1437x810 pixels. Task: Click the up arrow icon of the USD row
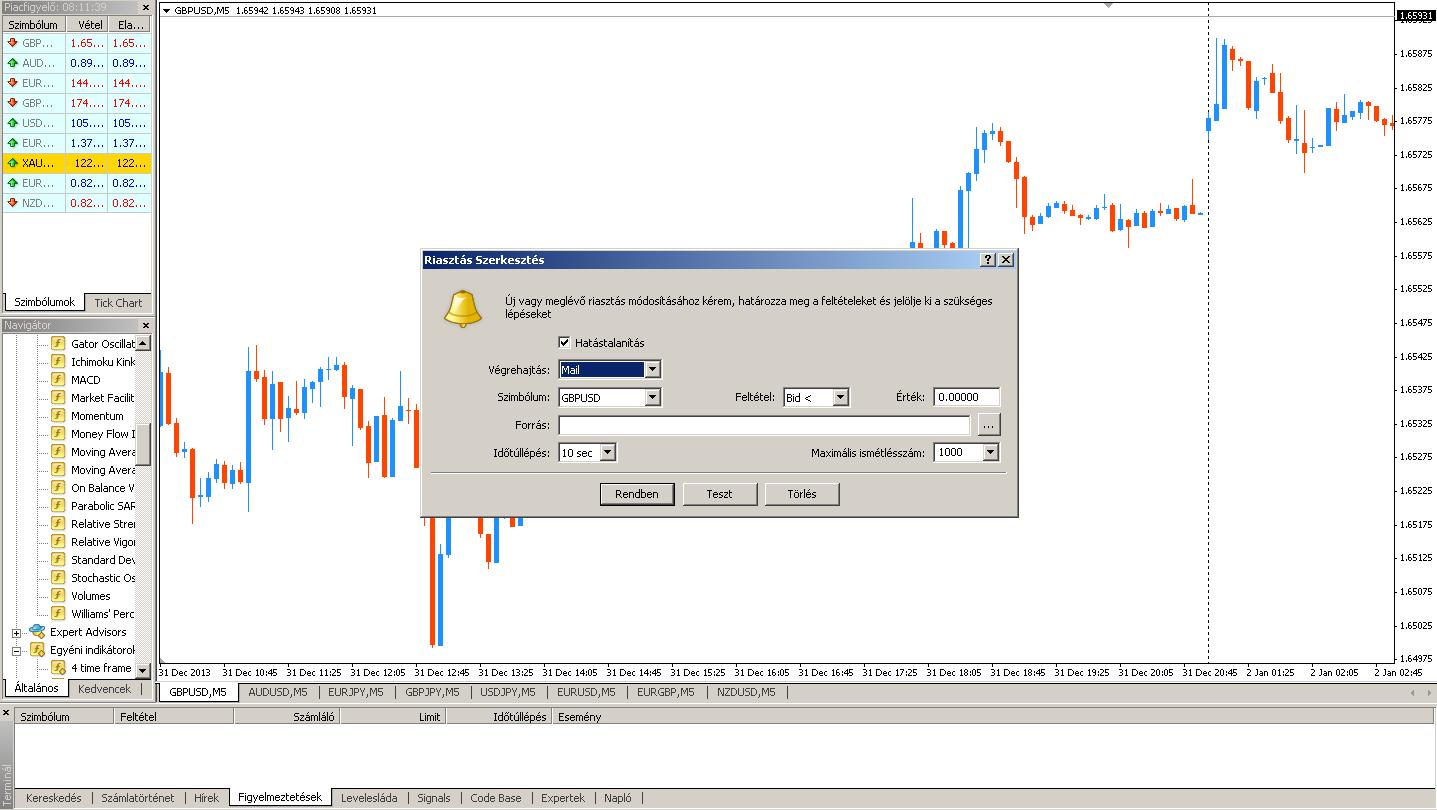(x=12, y=123)
